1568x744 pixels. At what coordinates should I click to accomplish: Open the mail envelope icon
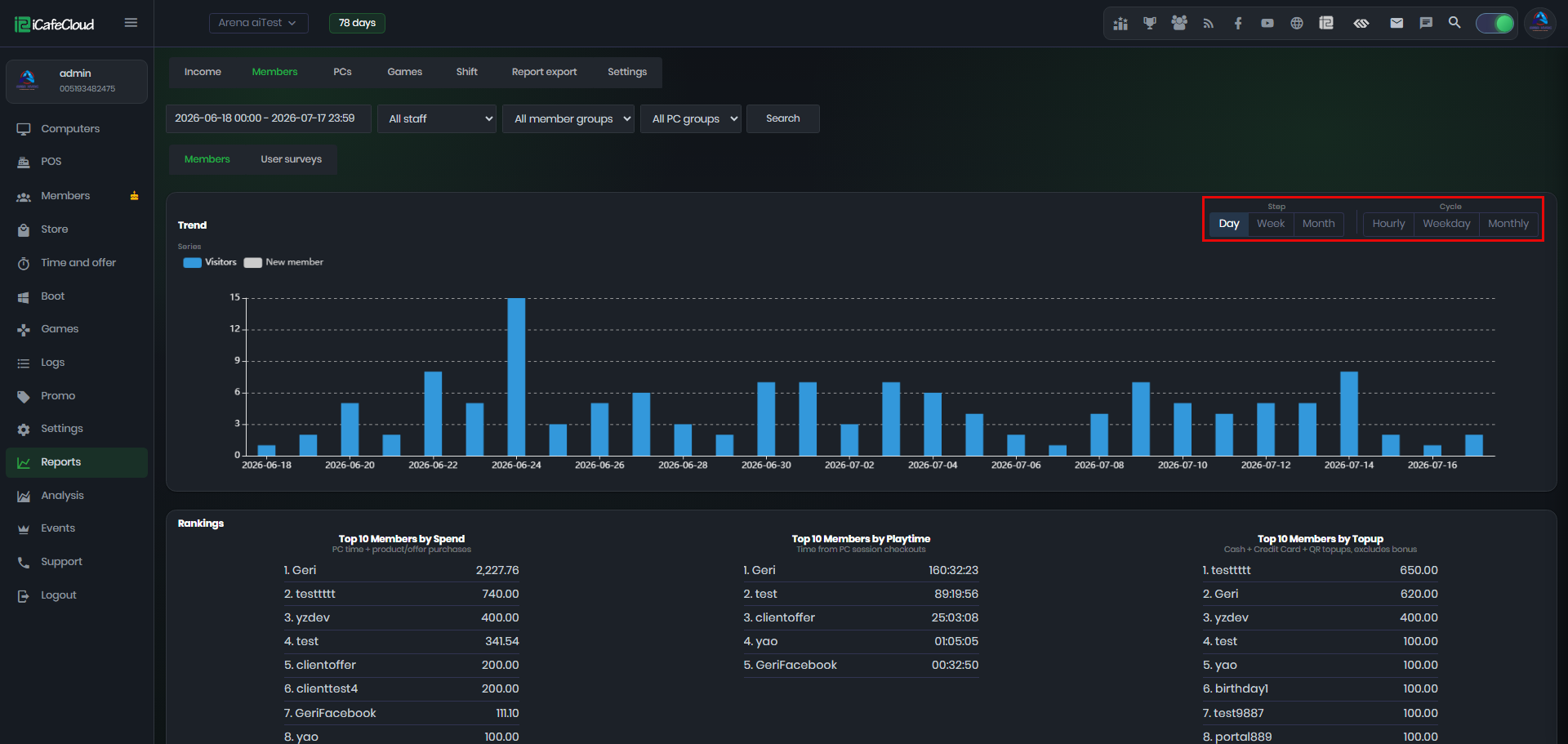1396,23
